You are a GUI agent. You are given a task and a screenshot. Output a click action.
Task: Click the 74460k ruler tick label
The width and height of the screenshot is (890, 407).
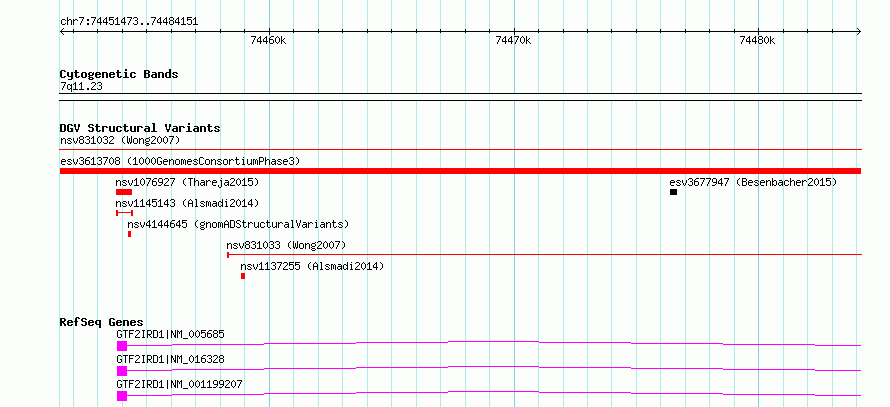(x=268, y=40)
